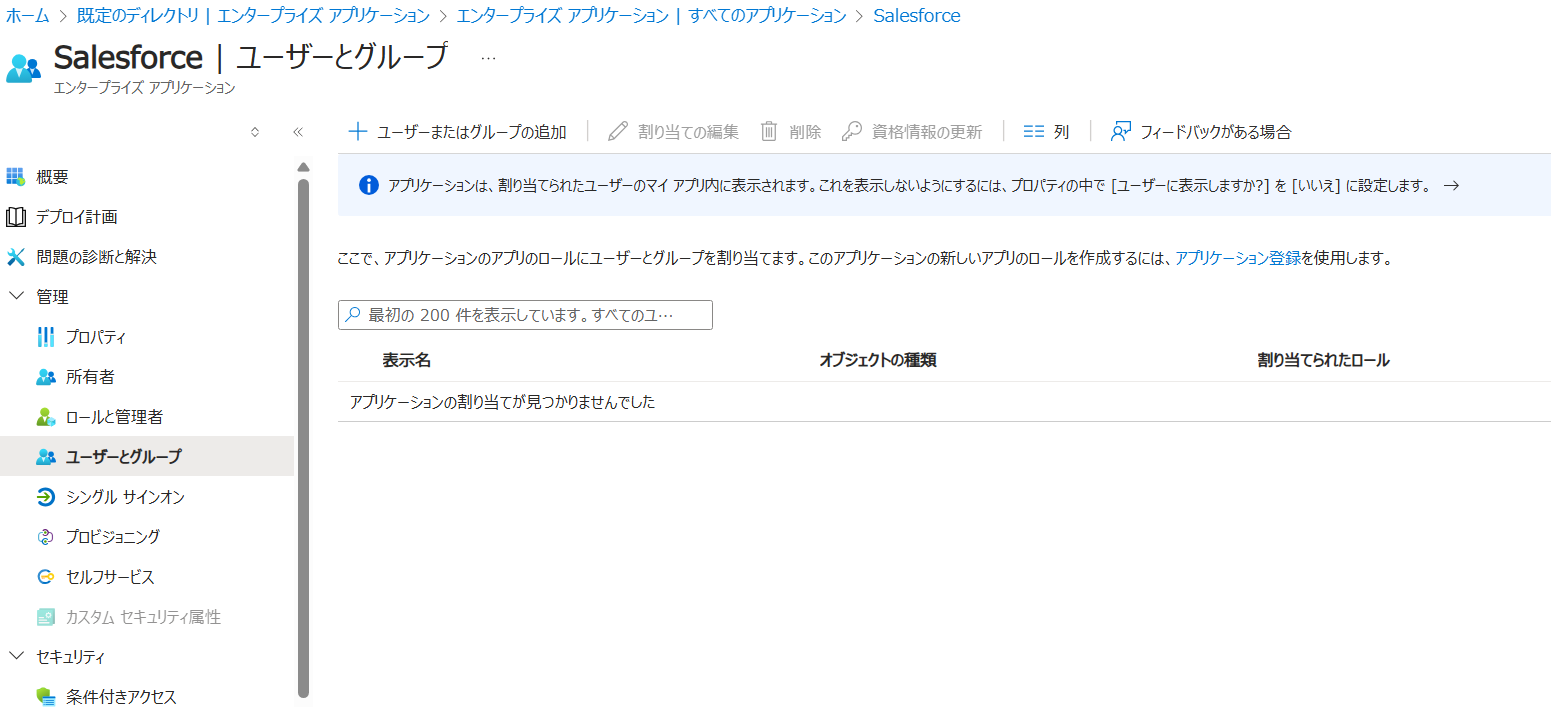
Task: Click the 問題の診断と解決 wrench icon
Action: [16, 257]
